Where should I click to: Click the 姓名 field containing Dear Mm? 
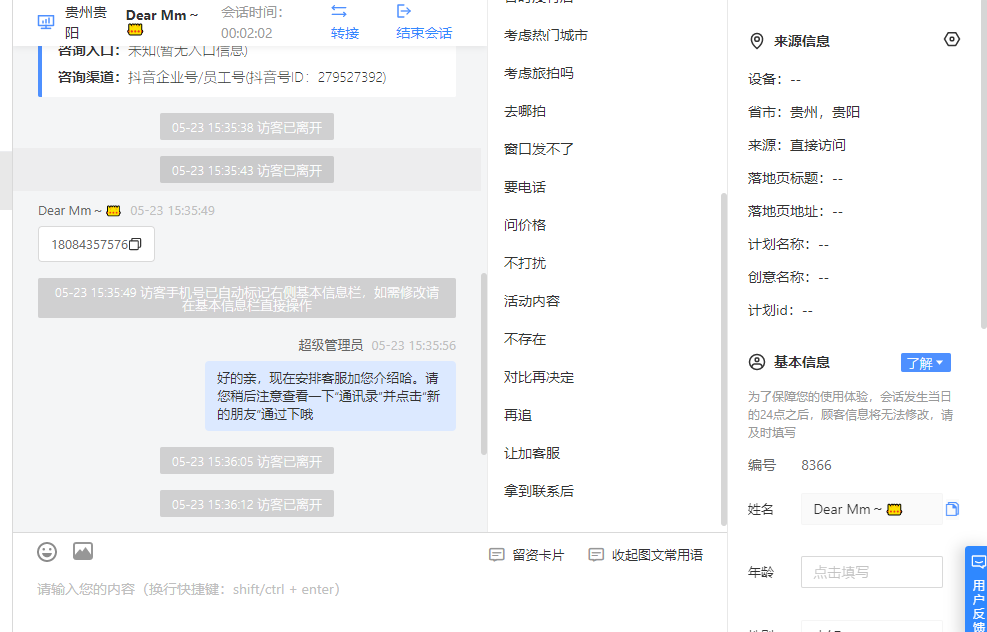871,509
